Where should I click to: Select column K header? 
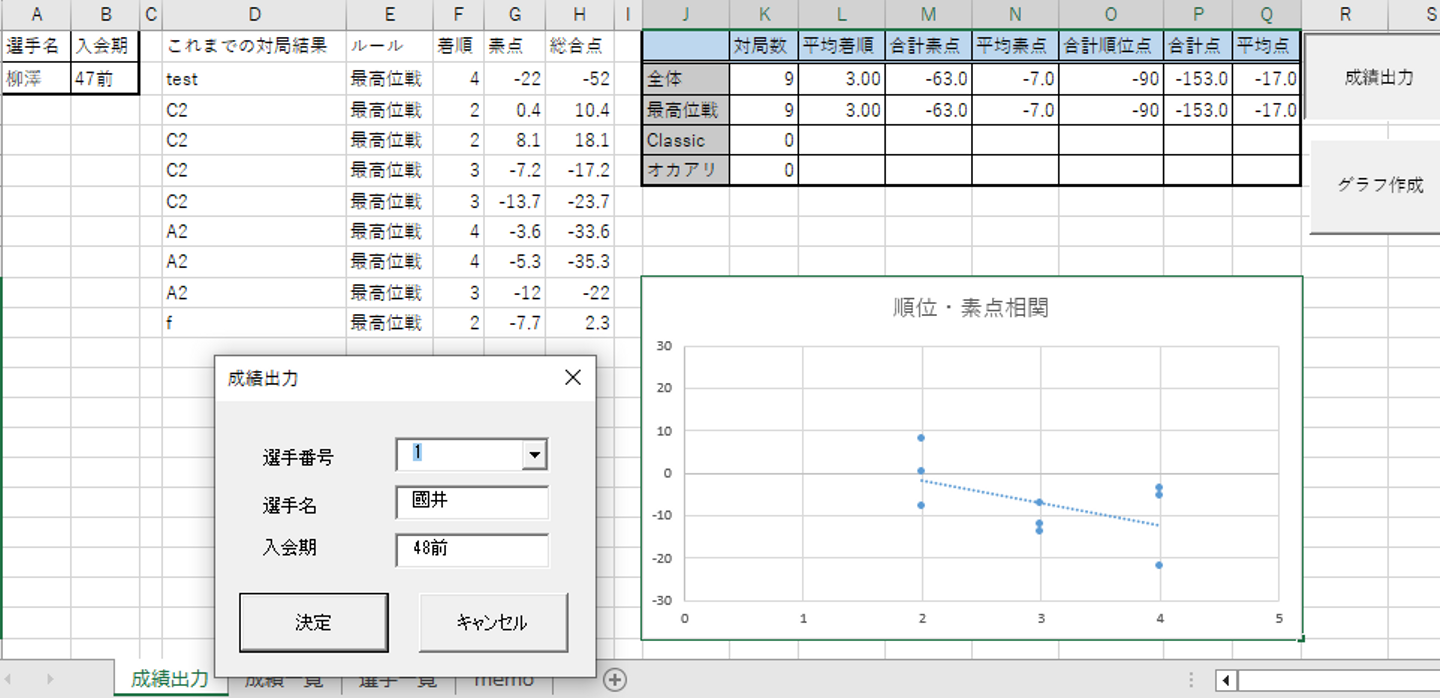[x=764, y=14]
